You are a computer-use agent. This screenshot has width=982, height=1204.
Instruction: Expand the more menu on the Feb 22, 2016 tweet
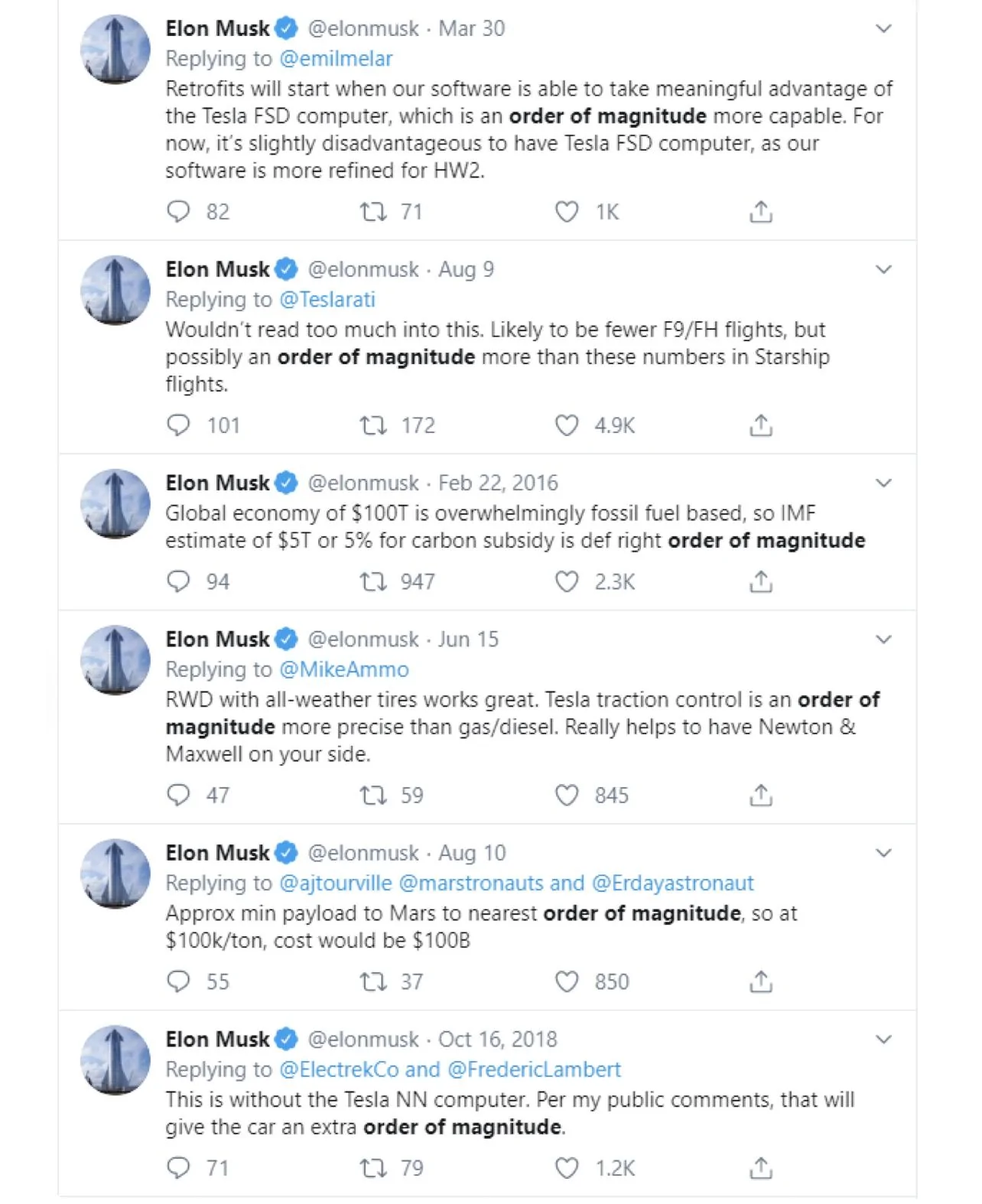pos(883,483)
